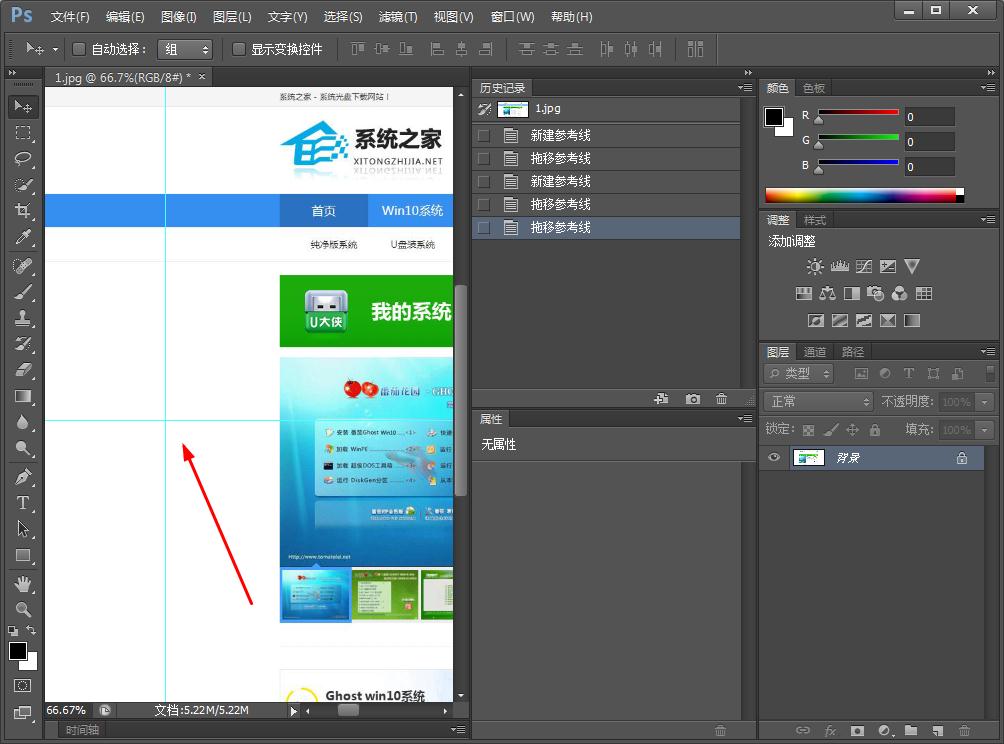
Task: Switch to the 通道 tab
Action: pos(814,351)
